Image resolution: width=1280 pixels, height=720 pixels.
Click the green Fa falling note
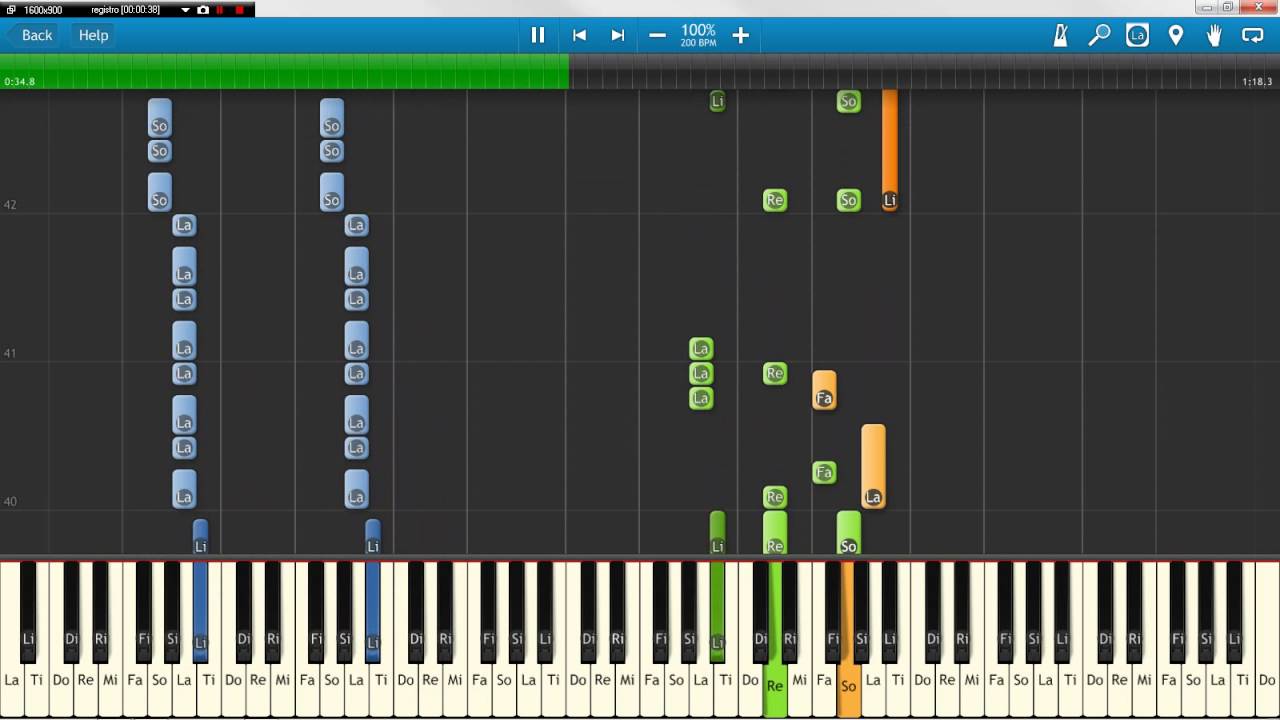[824, 472]
